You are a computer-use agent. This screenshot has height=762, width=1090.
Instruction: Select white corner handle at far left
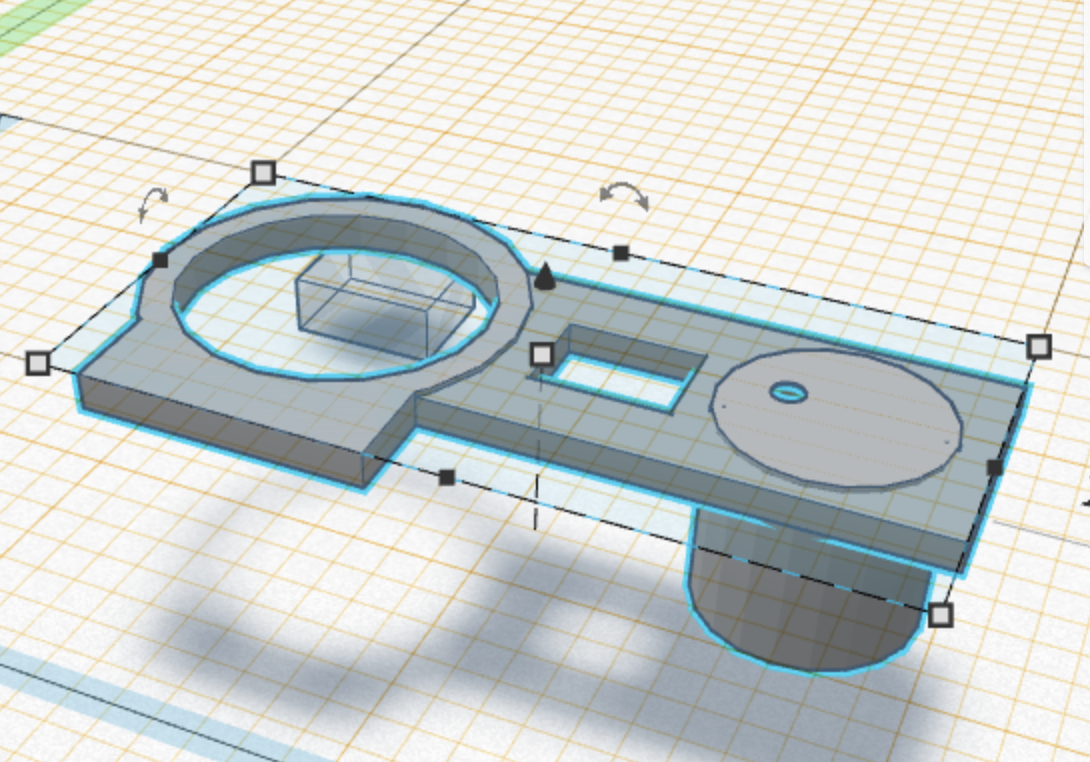coord(38,362)
